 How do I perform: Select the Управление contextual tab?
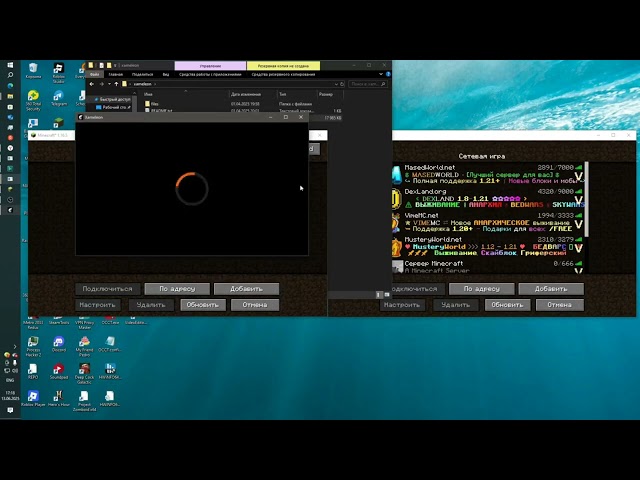[210, 65]
